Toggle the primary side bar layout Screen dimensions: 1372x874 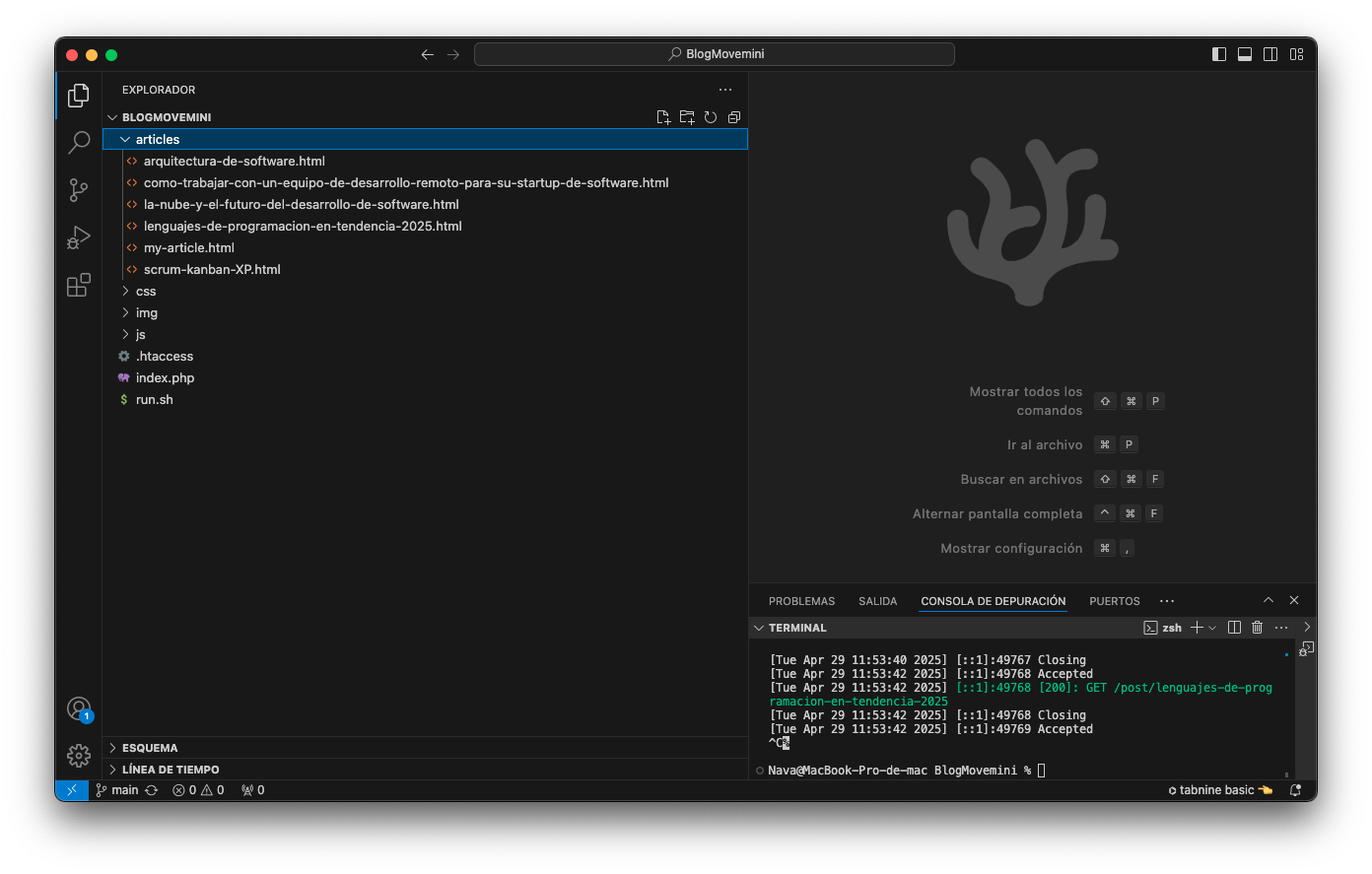point(1219,54)
